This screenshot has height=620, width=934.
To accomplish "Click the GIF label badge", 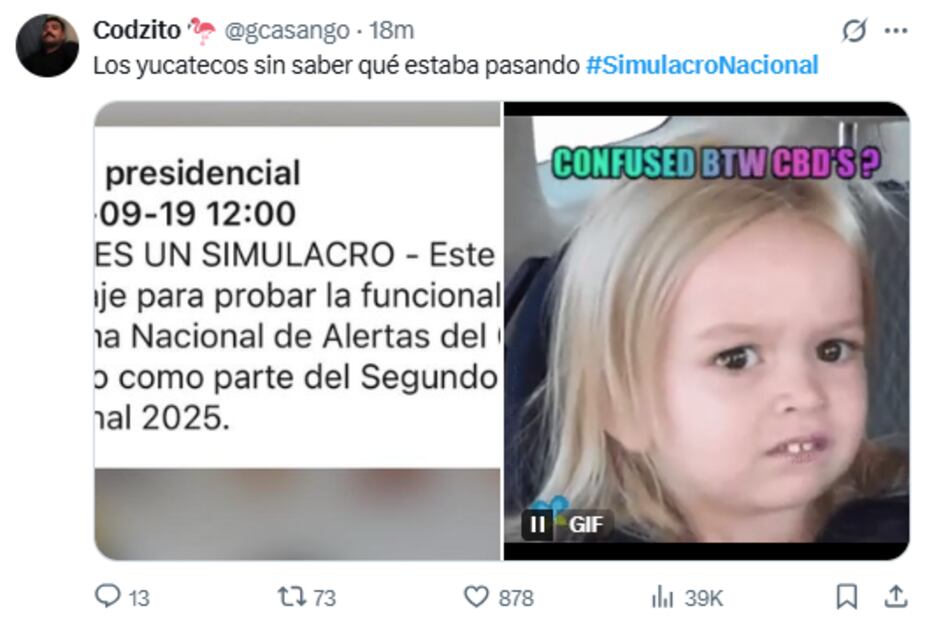I will [586, 524].
